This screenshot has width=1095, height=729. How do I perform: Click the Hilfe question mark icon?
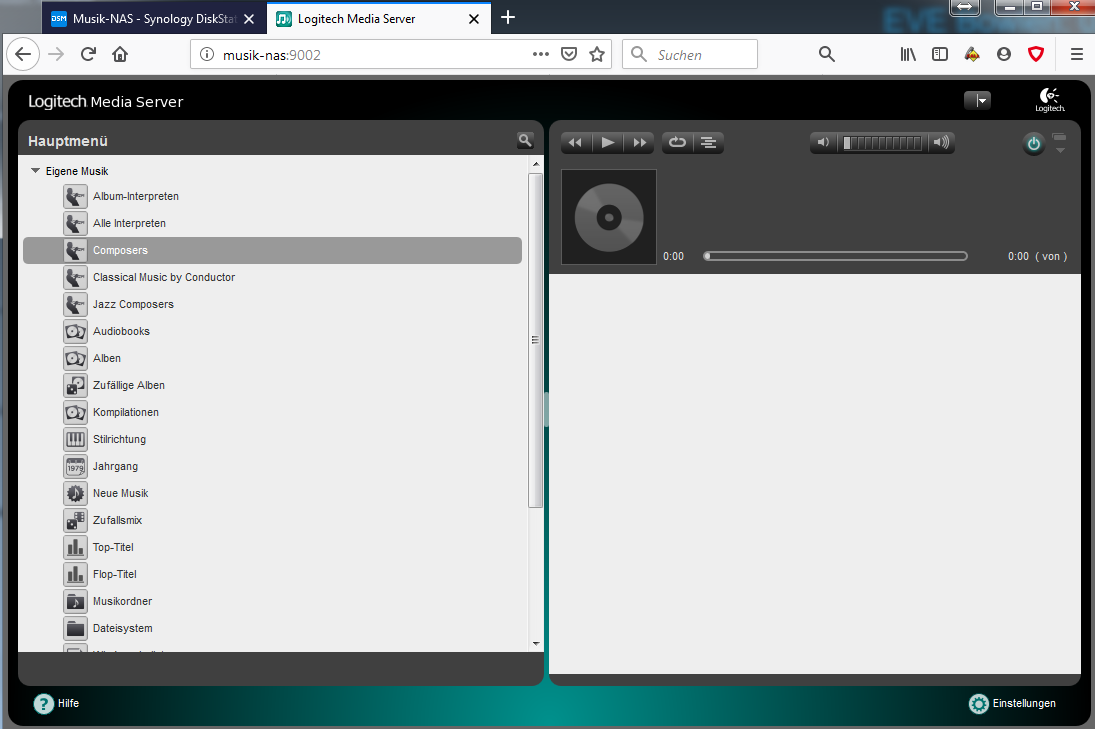43,703
